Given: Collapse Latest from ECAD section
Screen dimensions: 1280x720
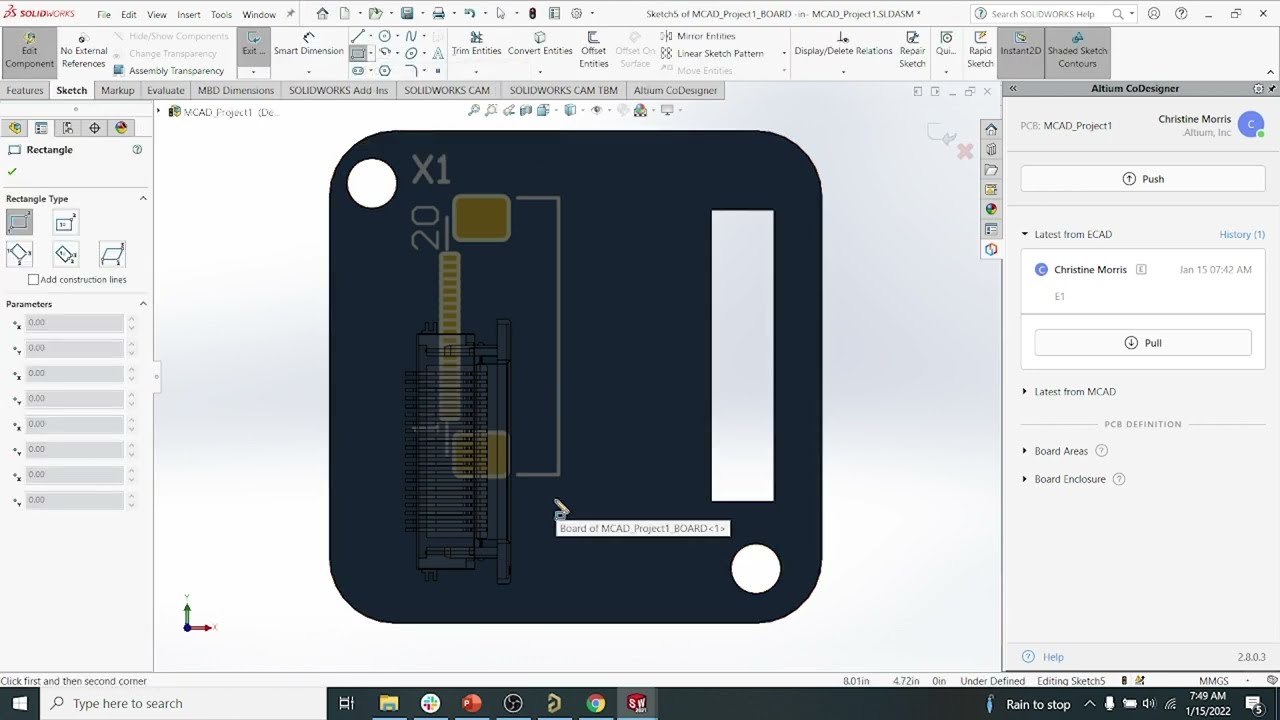Looking at the screenshot, I should pos(1025,234).
